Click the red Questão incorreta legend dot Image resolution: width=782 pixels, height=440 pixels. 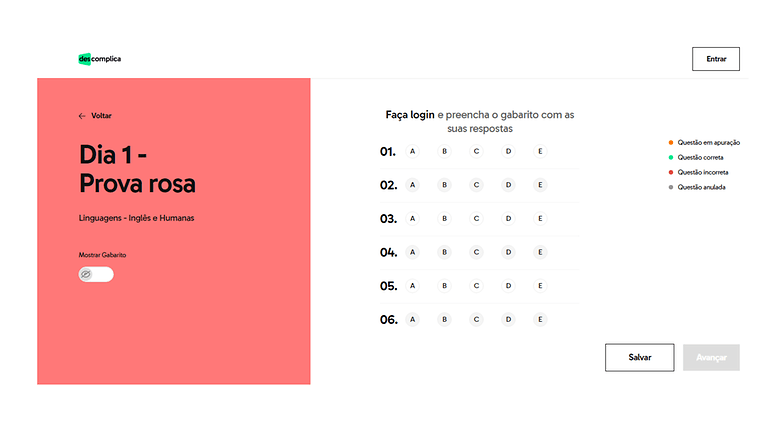671,173
